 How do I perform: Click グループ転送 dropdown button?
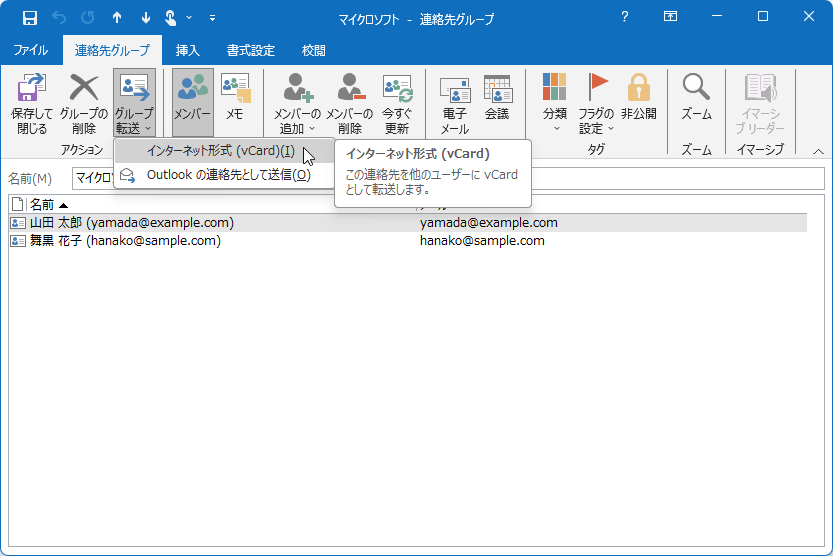click(x=134, y=104)
